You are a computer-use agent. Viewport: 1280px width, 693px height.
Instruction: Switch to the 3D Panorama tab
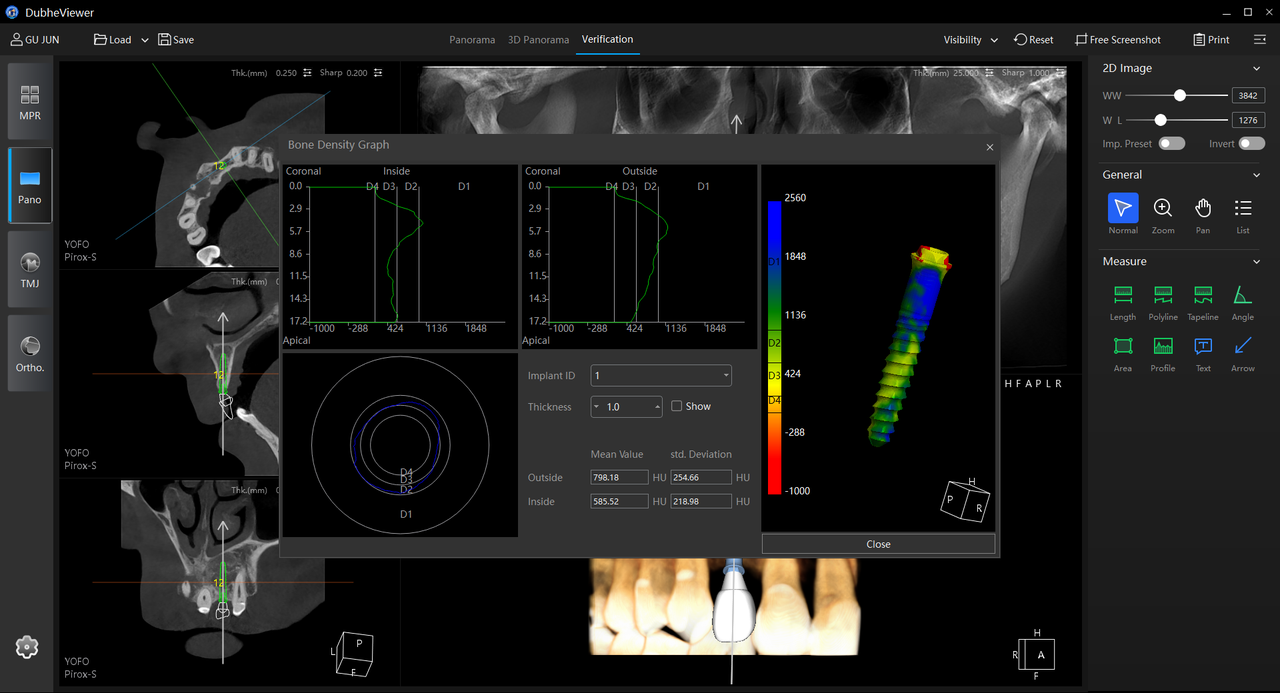(x=538, y=40)
